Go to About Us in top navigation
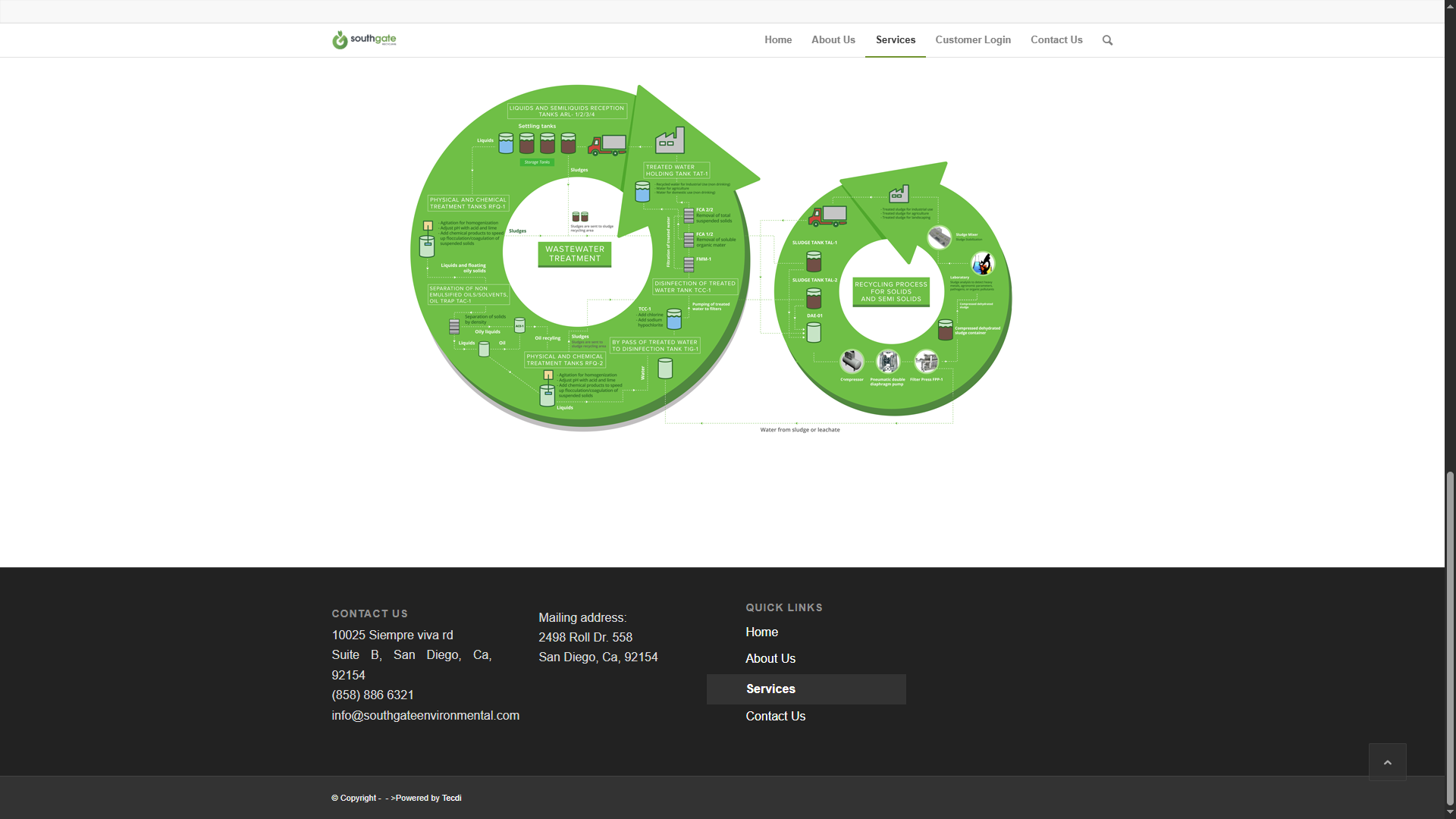 click(833, 40)
